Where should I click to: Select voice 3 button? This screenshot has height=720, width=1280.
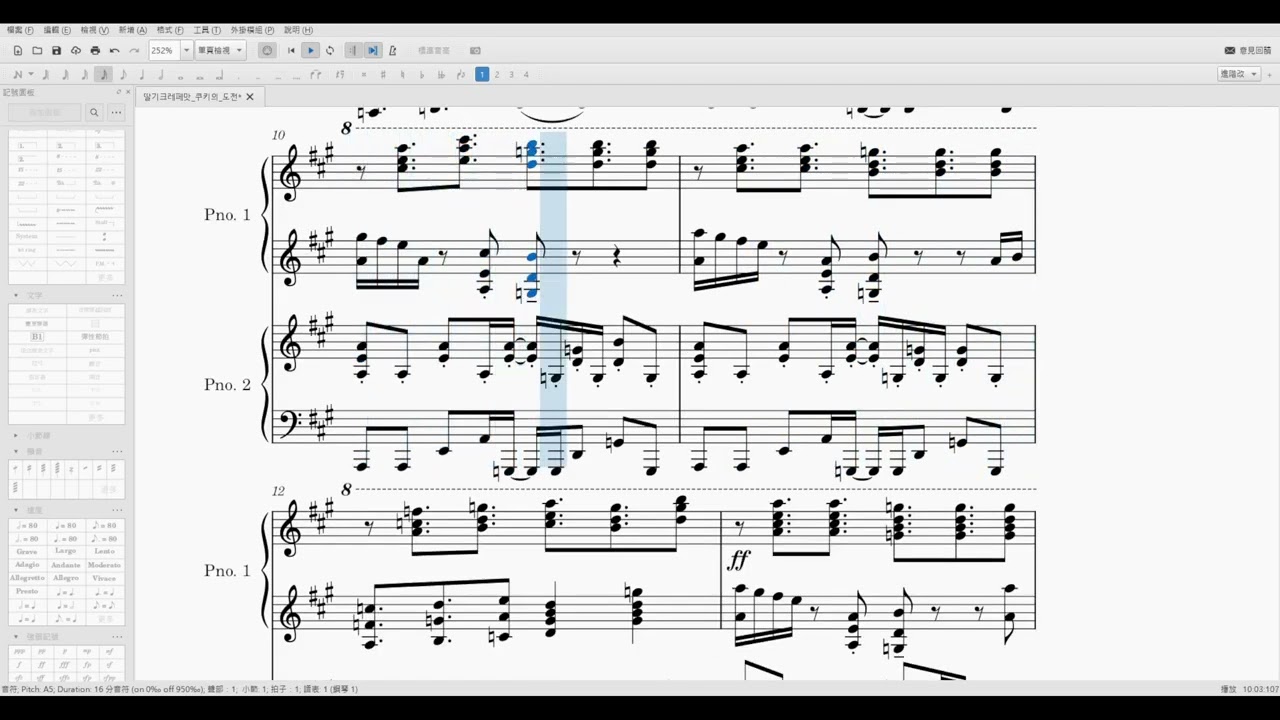511,74
